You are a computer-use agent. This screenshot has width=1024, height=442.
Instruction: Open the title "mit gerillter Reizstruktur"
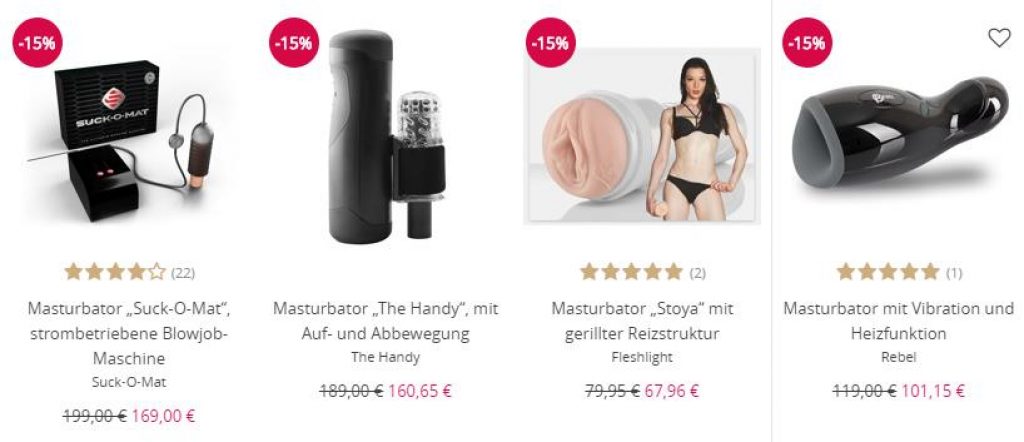642,321
